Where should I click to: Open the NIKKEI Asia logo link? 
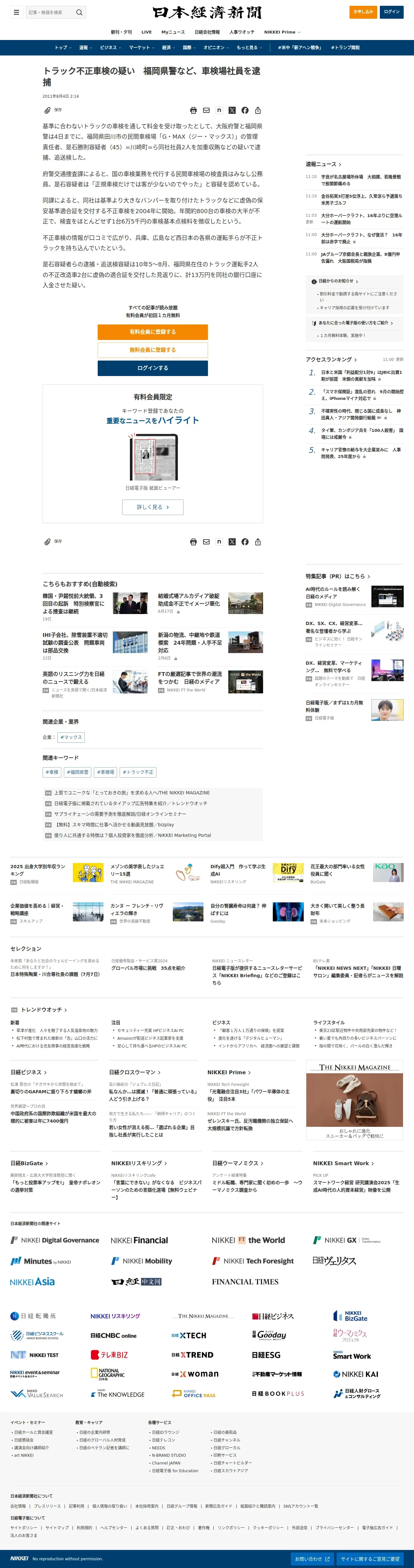[x=32, y=1281]
